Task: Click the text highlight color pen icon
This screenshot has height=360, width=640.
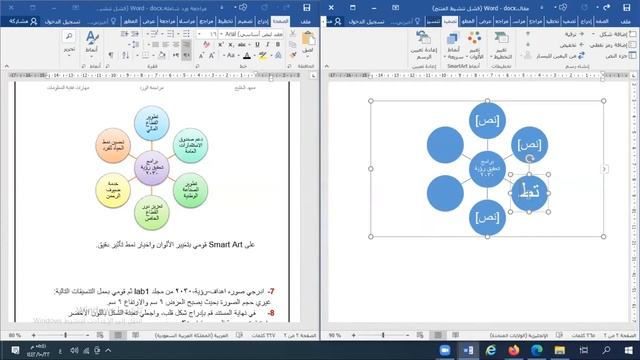Action: pyautogui.click(x=262, y=56)
